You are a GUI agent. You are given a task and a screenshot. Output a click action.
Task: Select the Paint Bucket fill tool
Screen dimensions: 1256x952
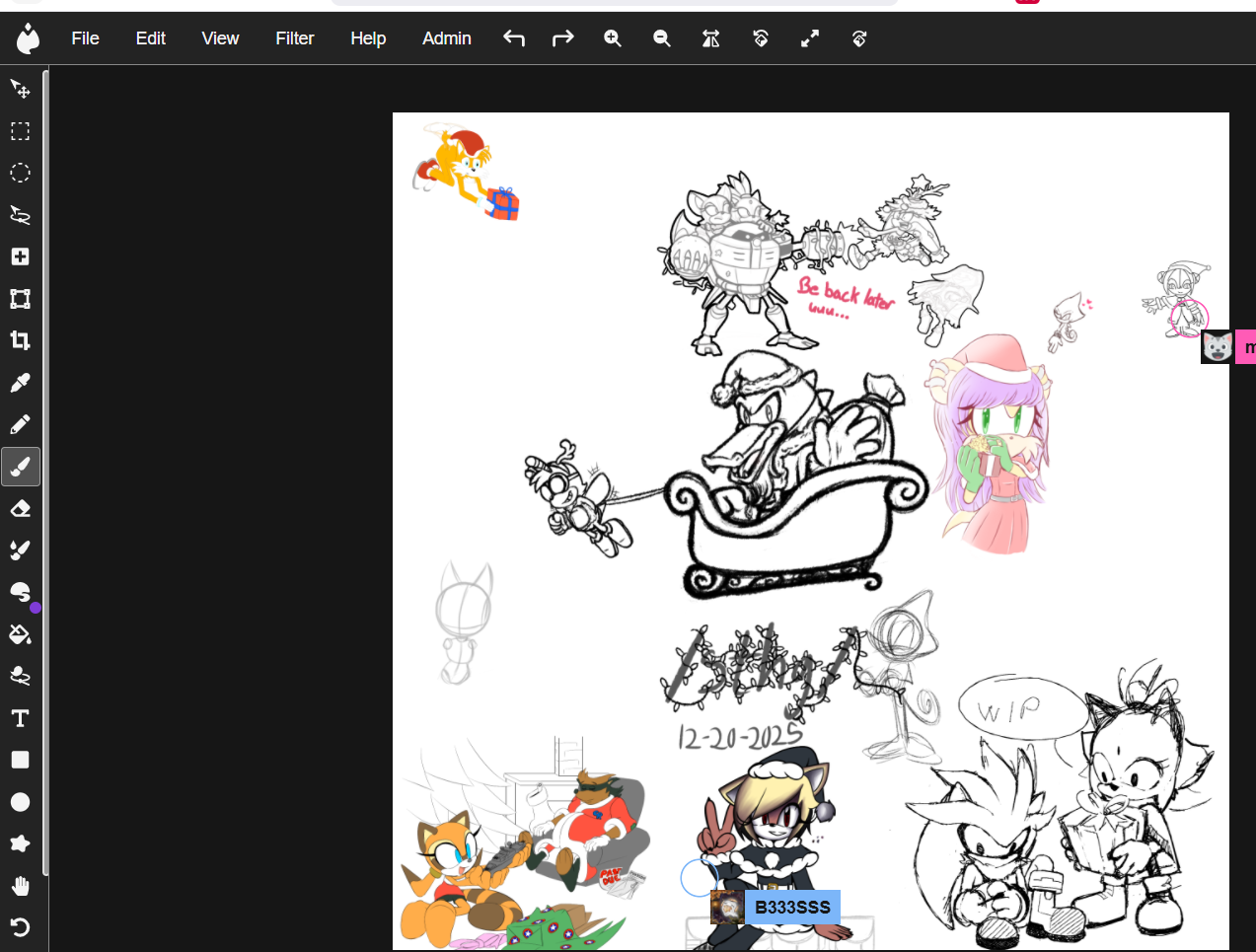[x=20, y=634]
